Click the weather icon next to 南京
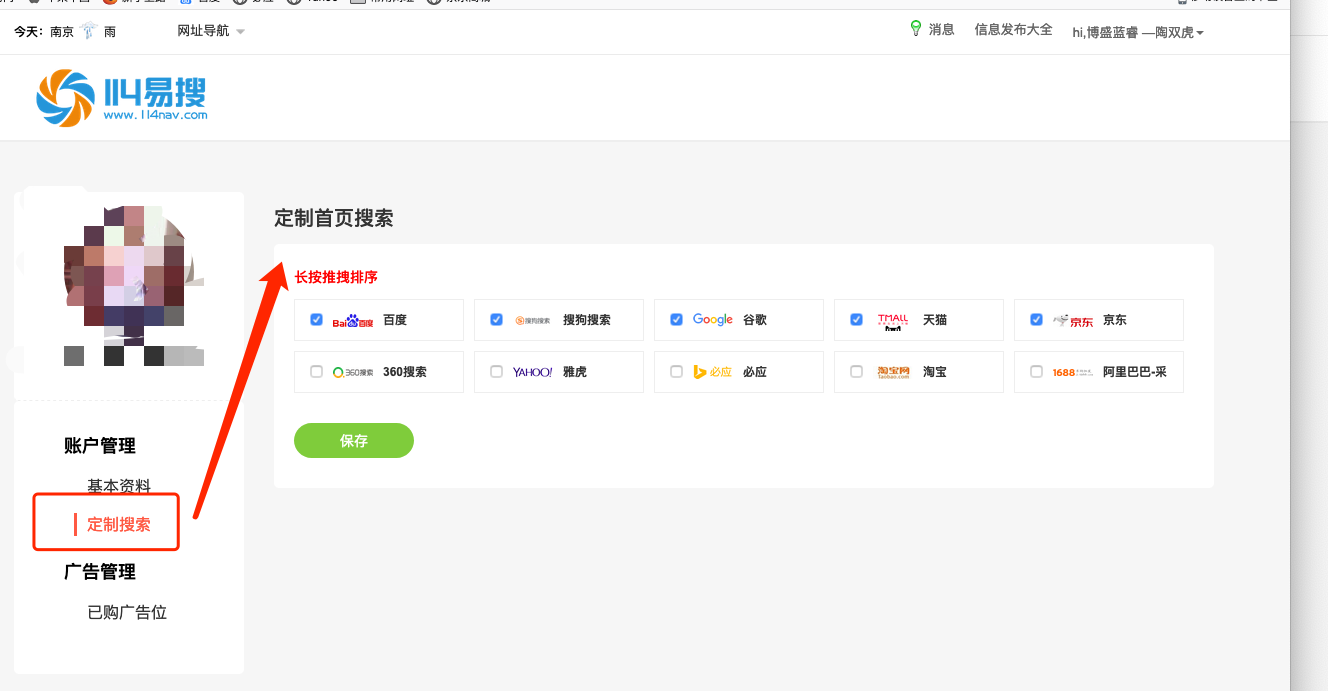 (x=89, y=31)
